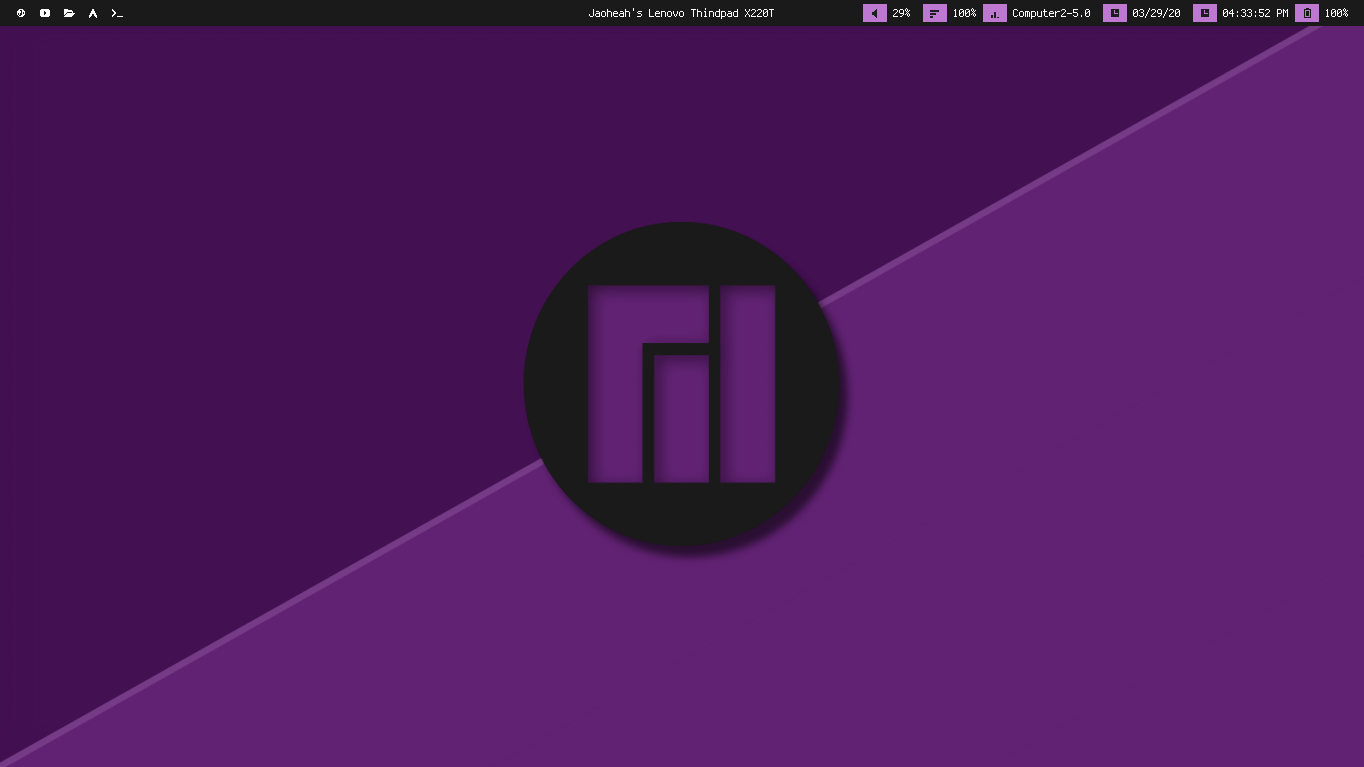Click the Arch-style 'A' launcher icon
The width and height of the screenshot is (1364, 767).
(93, 13)
